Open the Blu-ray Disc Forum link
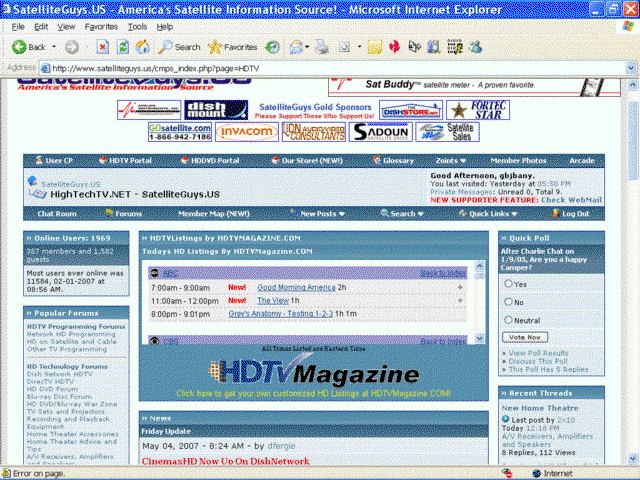The image size is (640, 480). tap(59, 396)
